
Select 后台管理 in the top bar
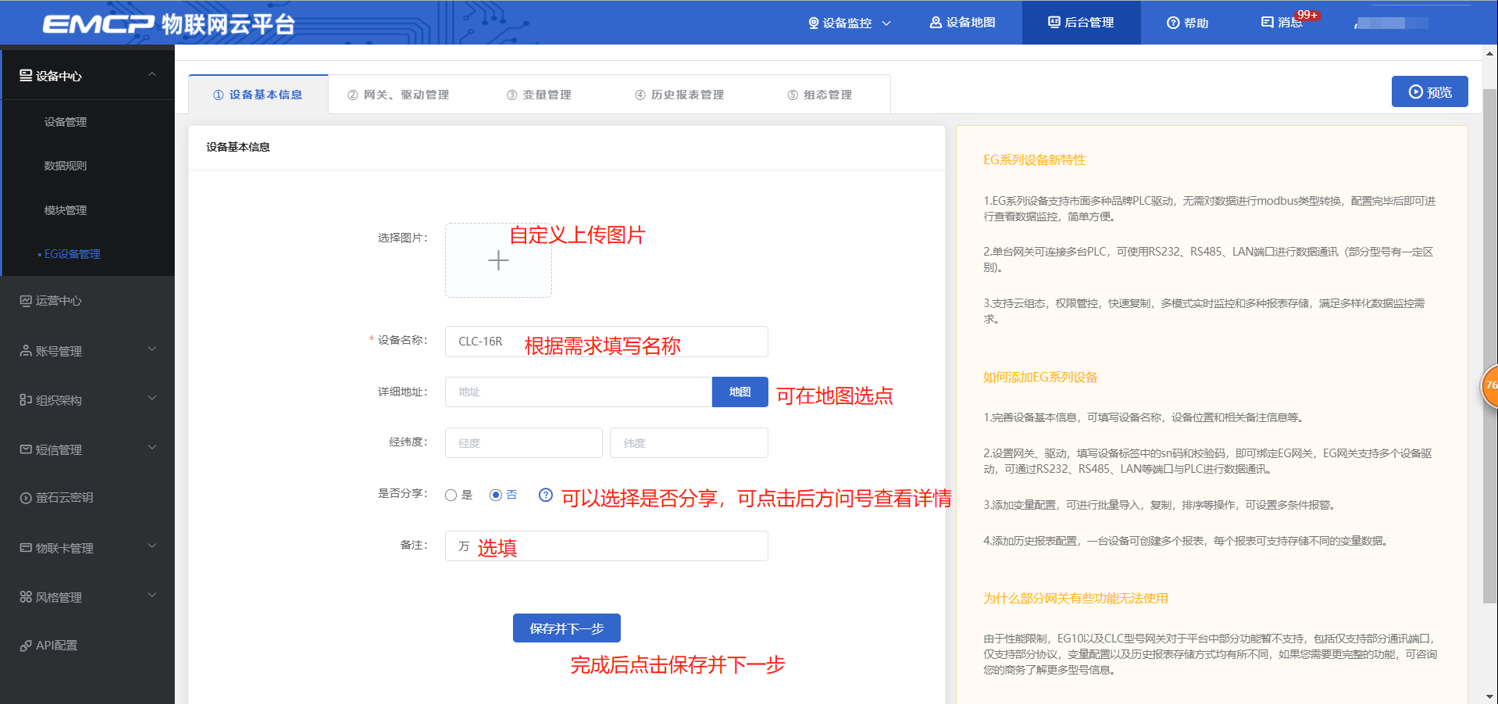(x=1081, y=22)
